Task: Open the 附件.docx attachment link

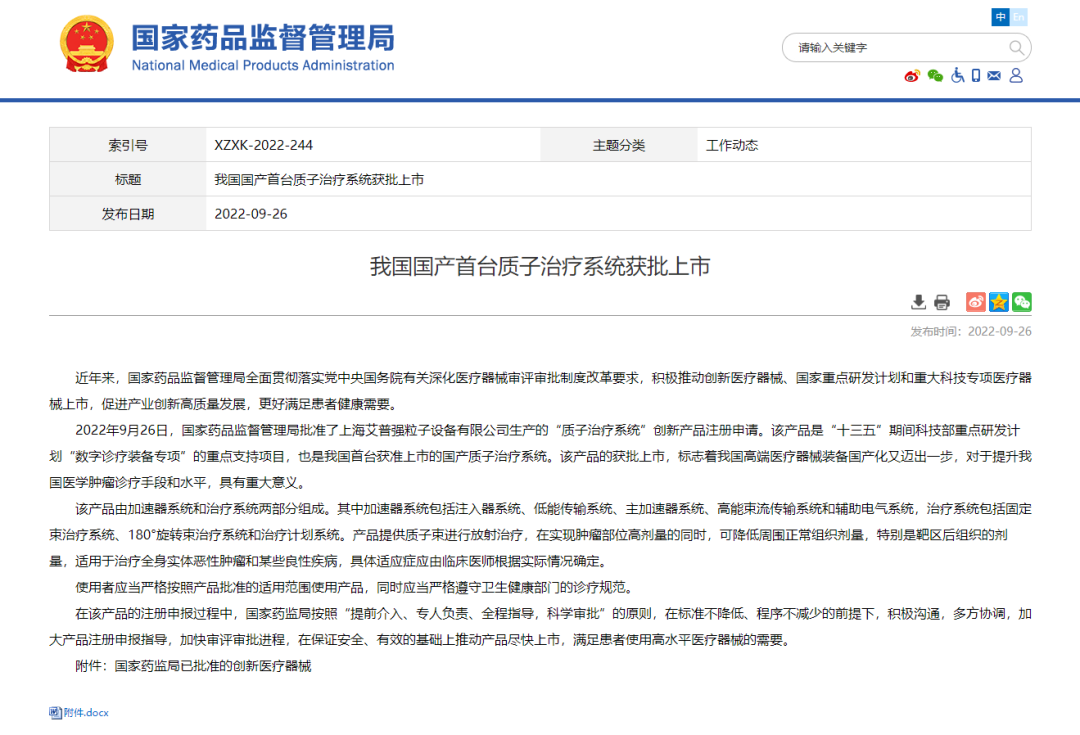Action: pyautogui.click(x=86, y=713)
